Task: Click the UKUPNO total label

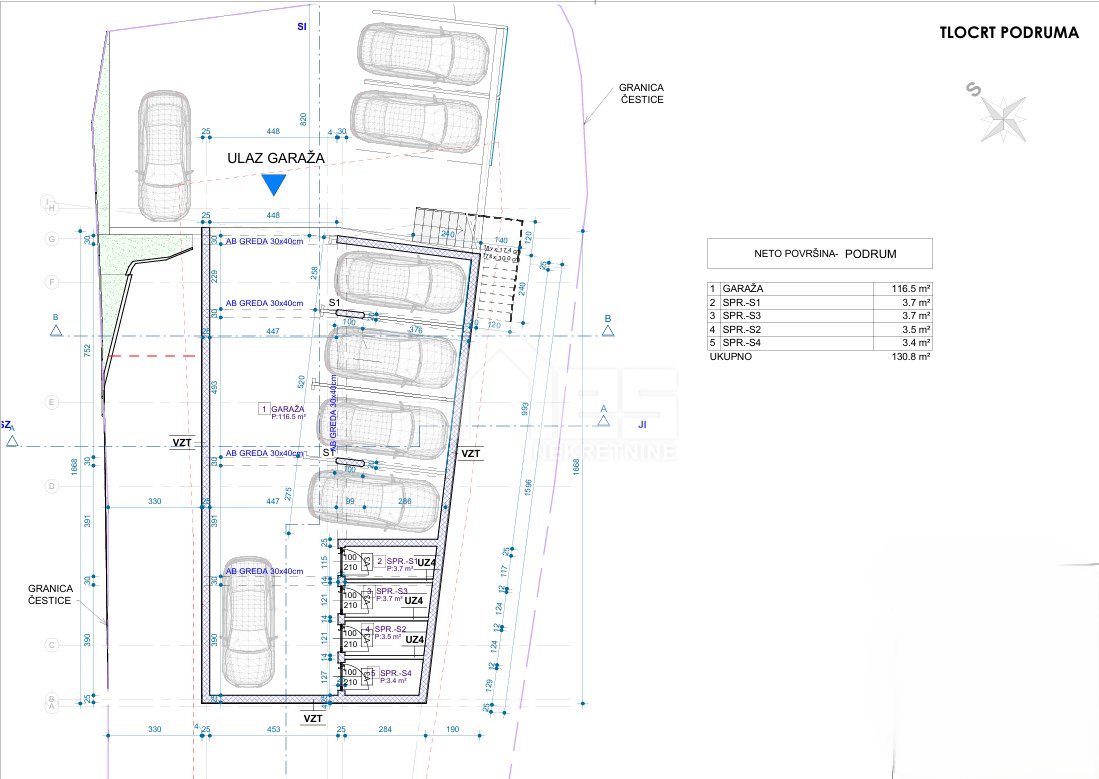Action: pos(730,356)
